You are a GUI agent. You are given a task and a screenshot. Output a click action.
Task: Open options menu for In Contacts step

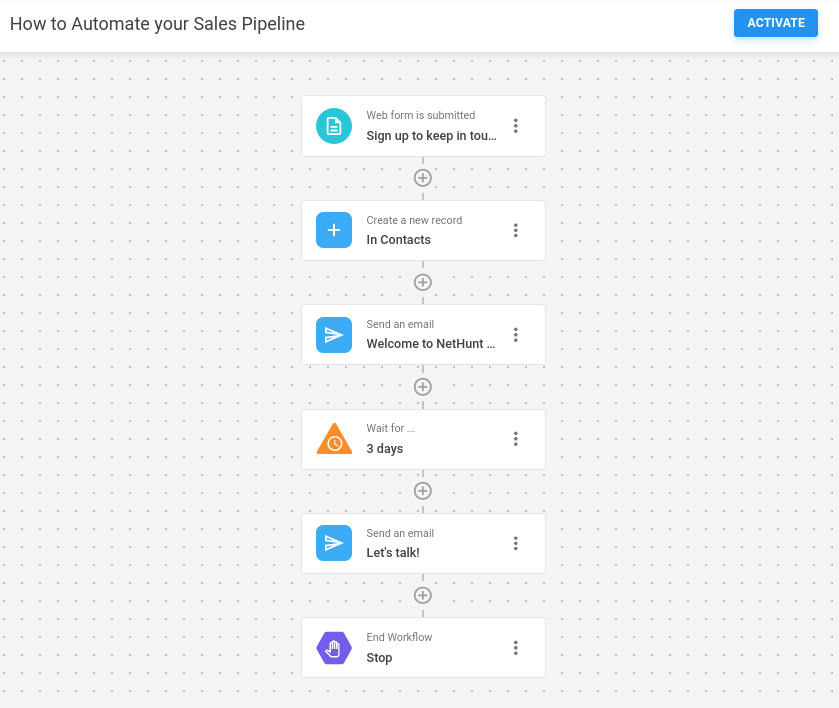(516, 230)
